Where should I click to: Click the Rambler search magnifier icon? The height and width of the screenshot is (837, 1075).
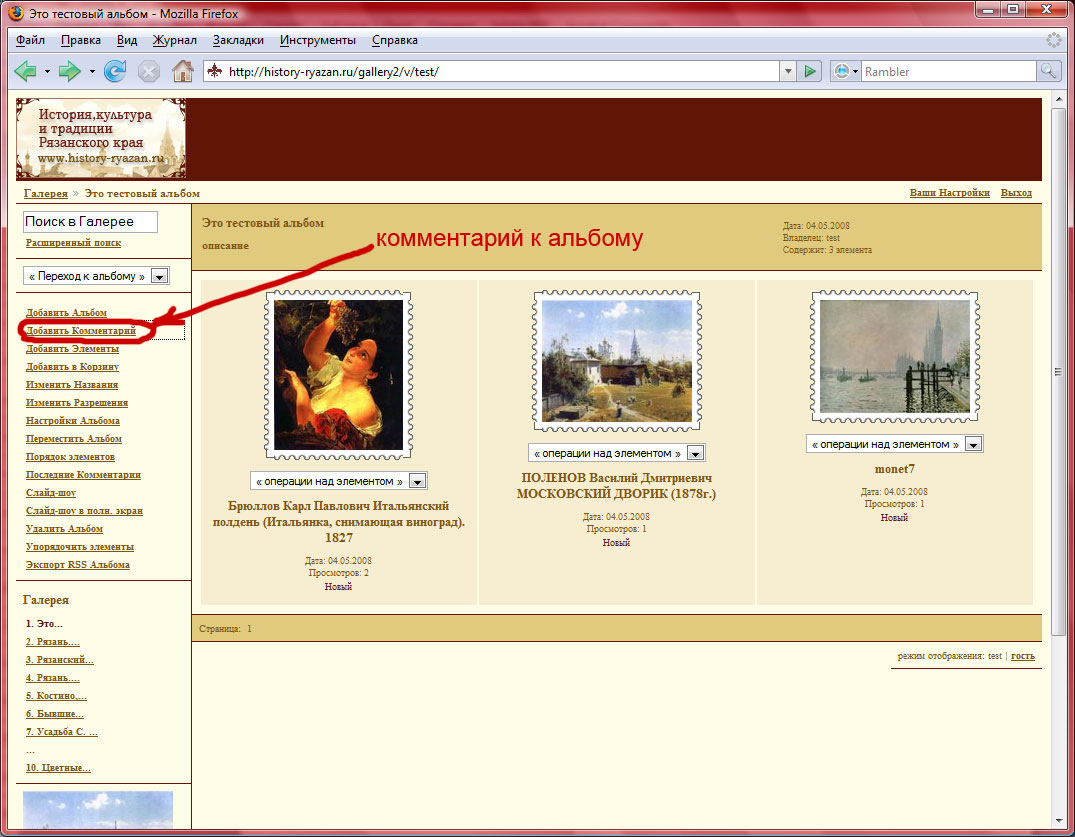1048,71
